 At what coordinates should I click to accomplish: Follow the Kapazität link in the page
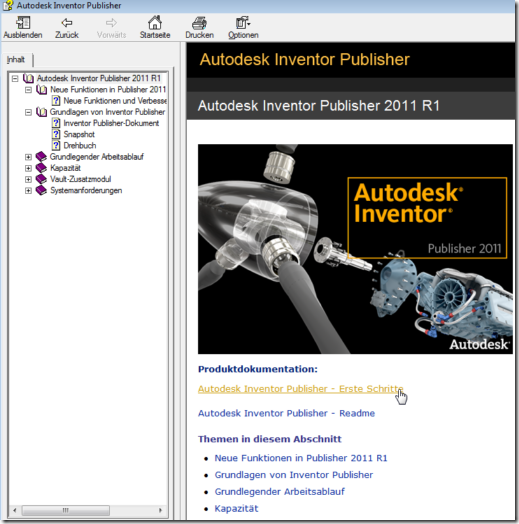point(236,509)
